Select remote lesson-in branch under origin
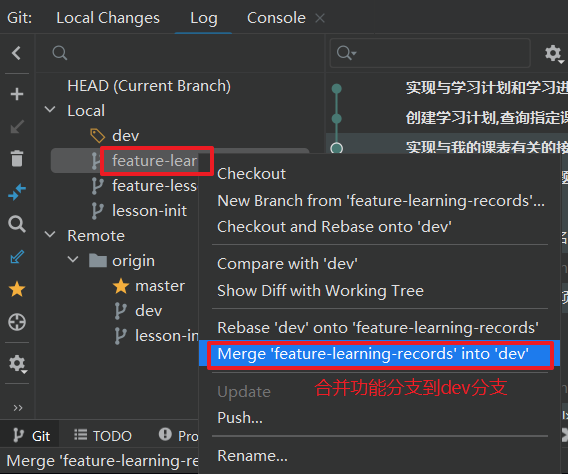Screen dimensions: 568x474 click(x=167, y=336)
